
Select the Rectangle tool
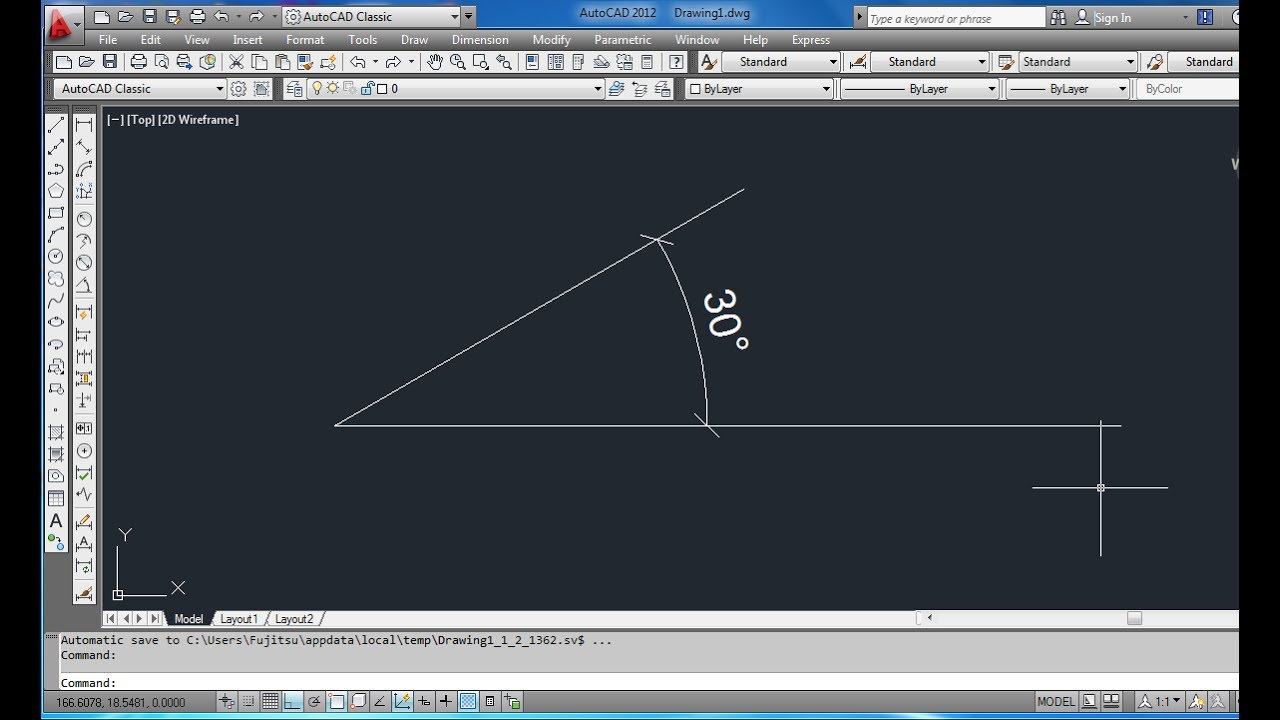pyautogui.click(x=56, y=214)
